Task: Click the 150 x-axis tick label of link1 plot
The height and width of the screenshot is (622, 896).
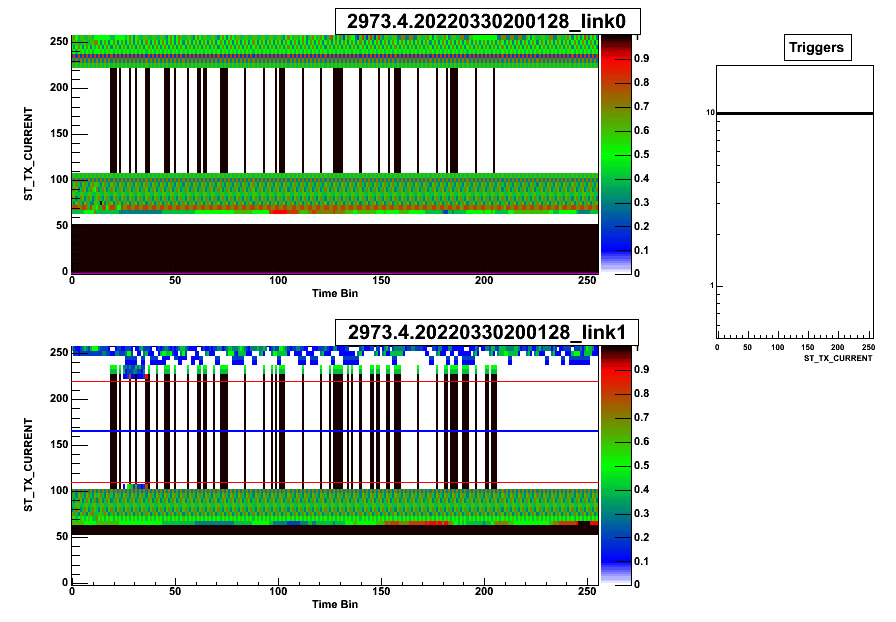Action: 381,591
